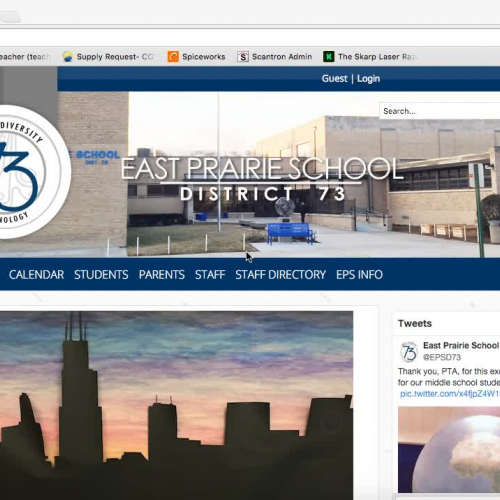Click the Tweets heading
Viewport: 500px width, 500px height.
click(x=415, y=323)
